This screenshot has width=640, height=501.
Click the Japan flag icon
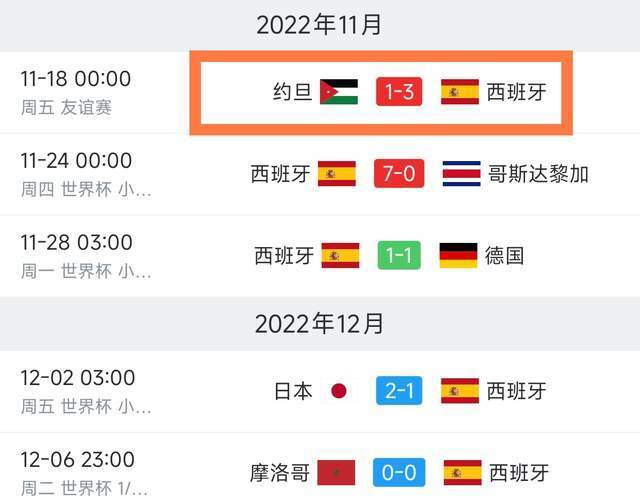point(338,391)
